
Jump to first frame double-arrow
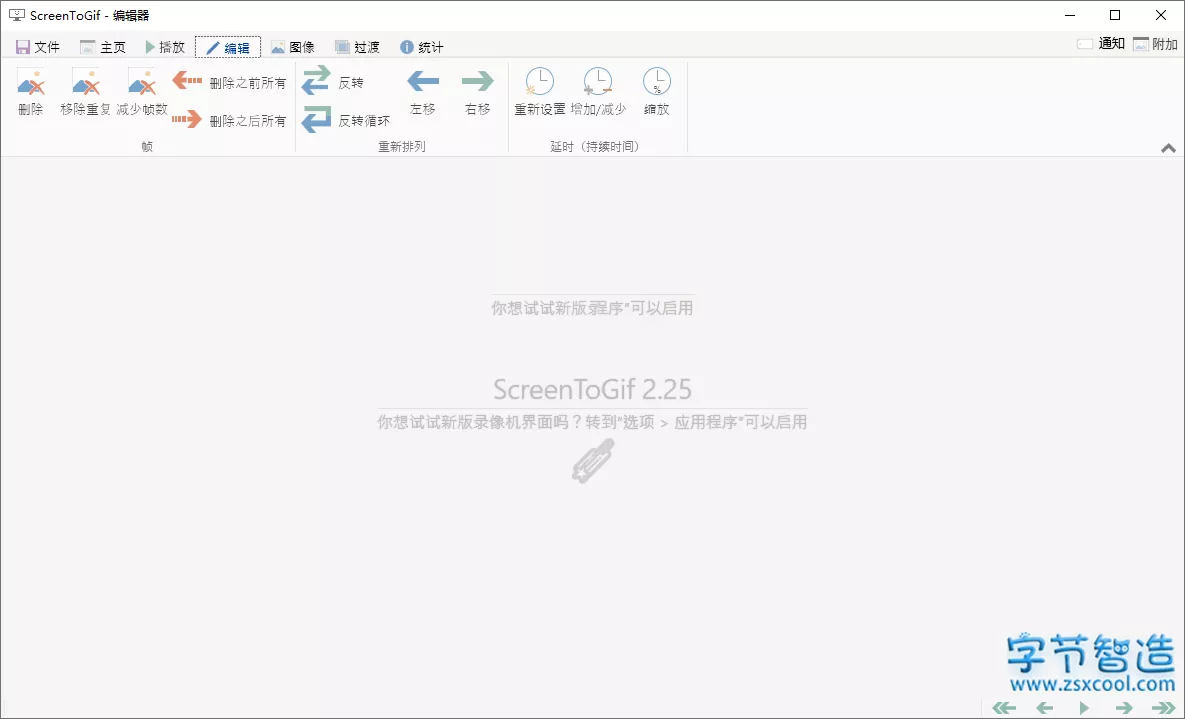coord(1004,708)
